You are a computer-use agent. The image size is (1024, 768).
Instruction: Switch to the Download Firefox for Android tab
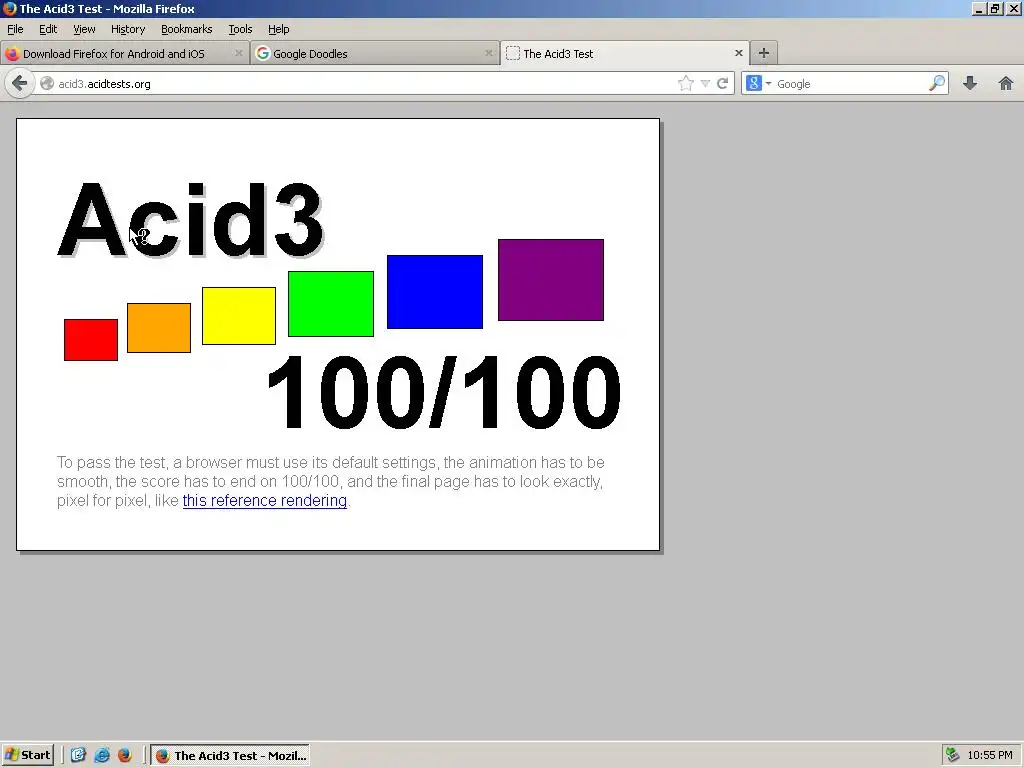click(x=124, y=54)
